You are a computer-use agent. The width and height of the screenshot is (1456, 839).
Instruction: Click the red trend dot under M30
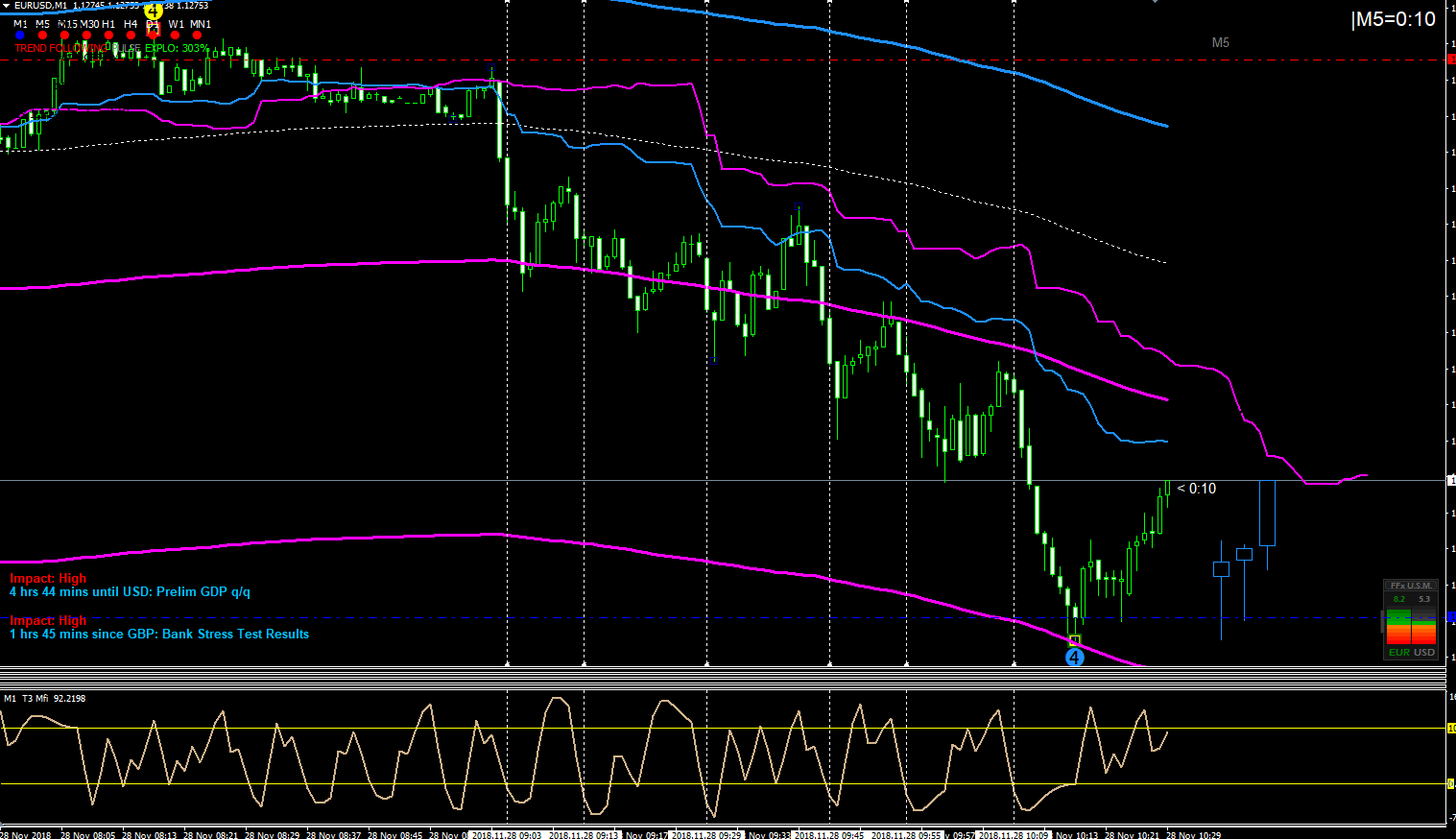click(x=86, y=36)
